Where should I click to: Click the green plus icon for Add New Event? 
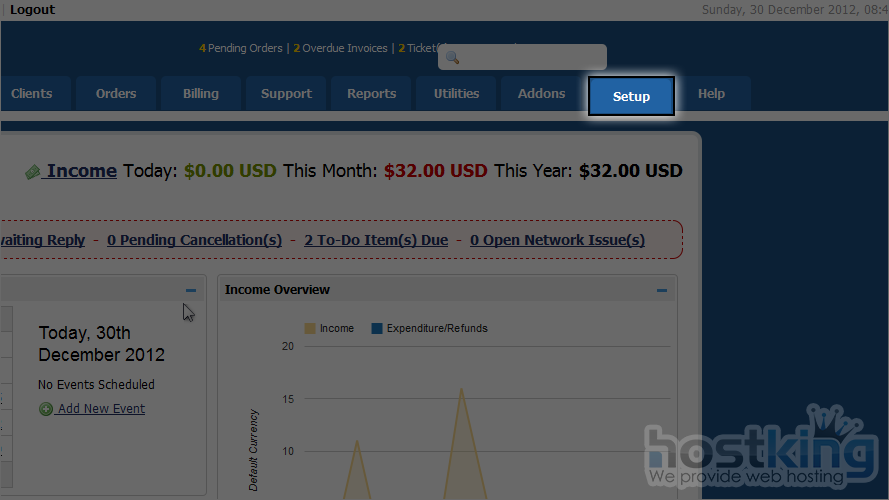[x=46, y=409]
